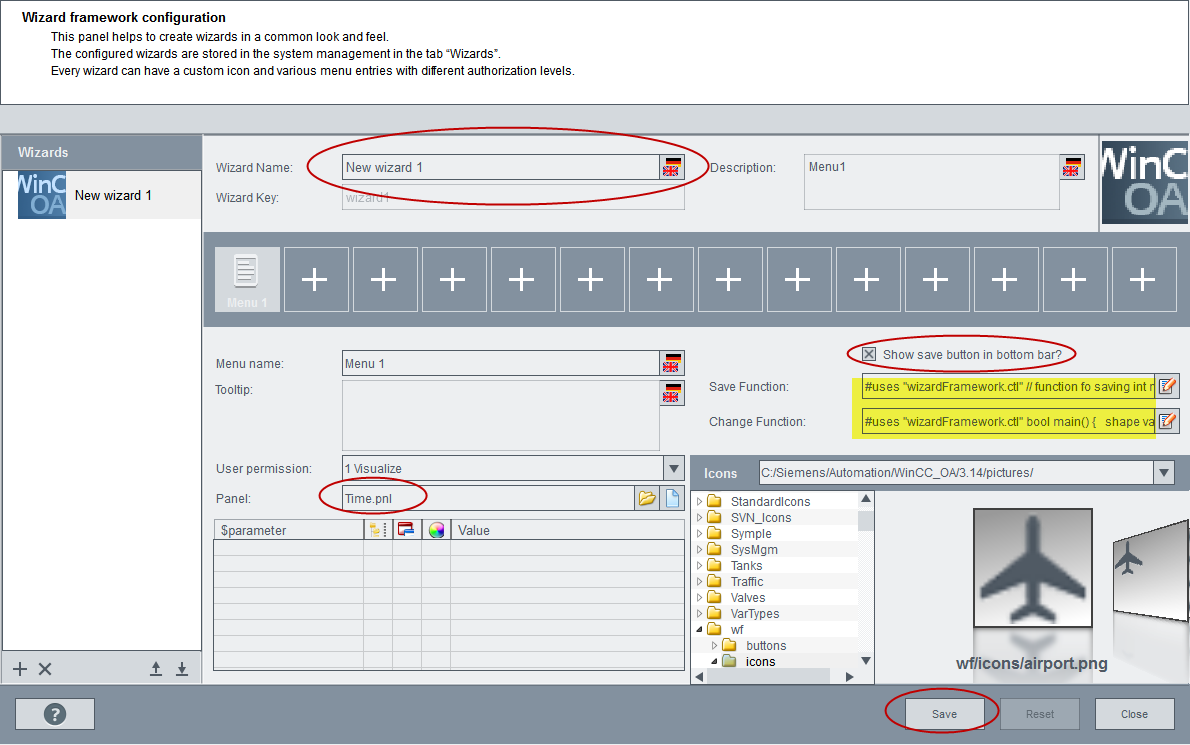1190x745 pixels.
Task: Click the export wizard upload arrow icon
Action: coord(156,669)
